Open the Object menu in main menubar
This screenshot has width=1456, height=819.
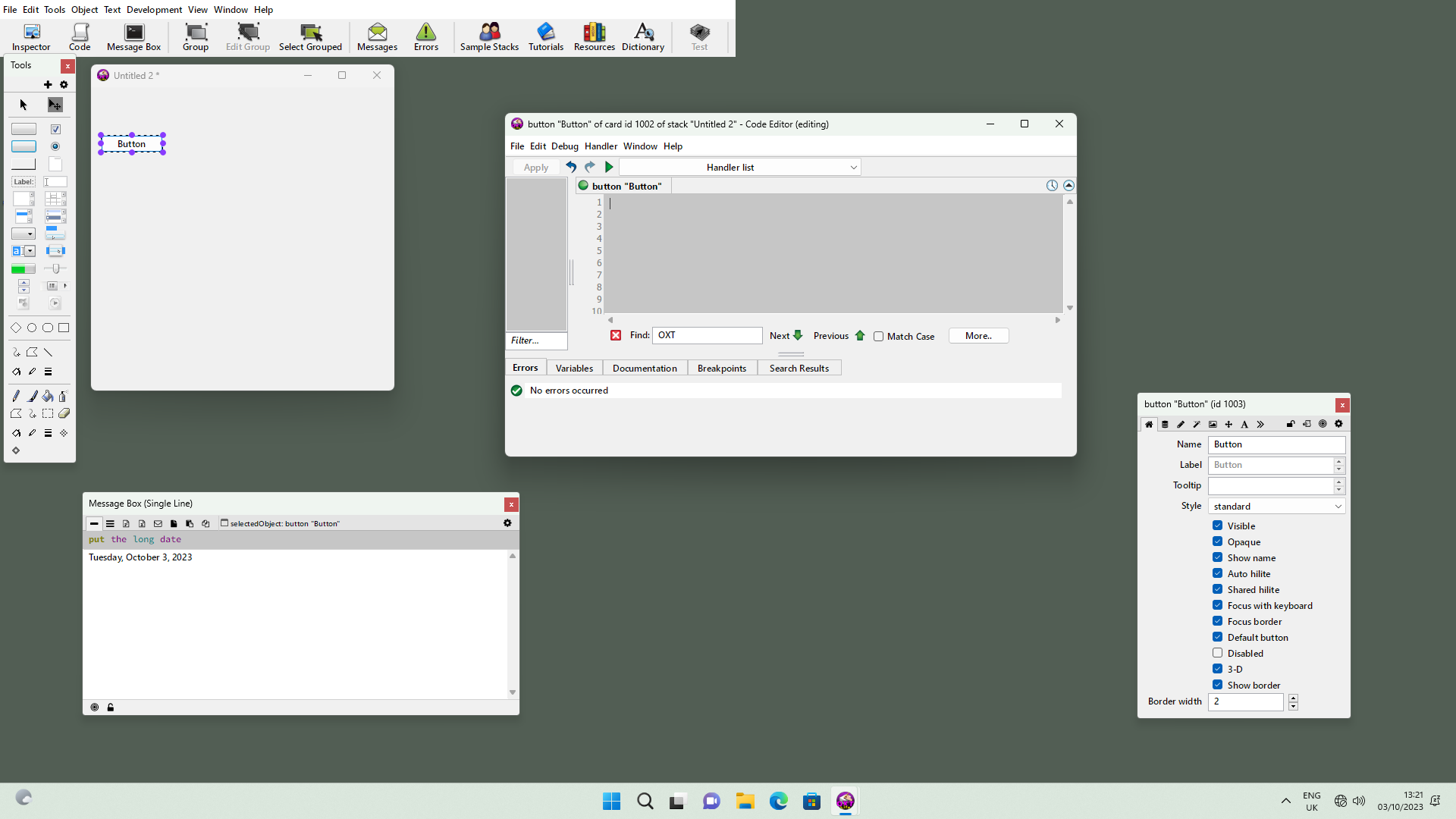pos(84,9)
